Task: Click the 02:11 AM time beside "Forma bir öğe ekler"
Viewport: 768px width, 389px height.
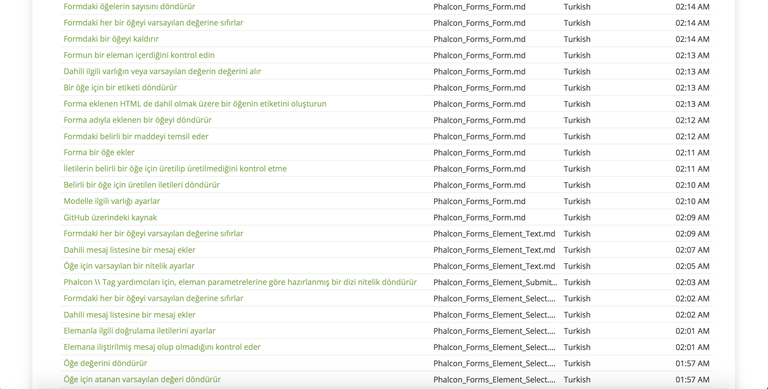Action: pyautogui.click(x=692, y=152)
